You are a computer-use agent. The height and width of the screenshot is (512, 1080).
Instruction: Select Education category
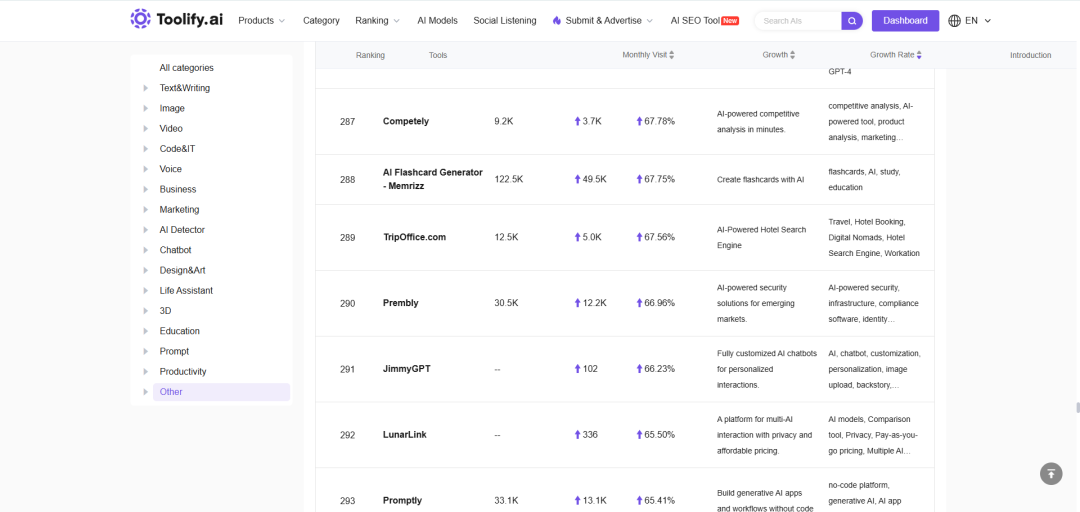coord(180,331)
